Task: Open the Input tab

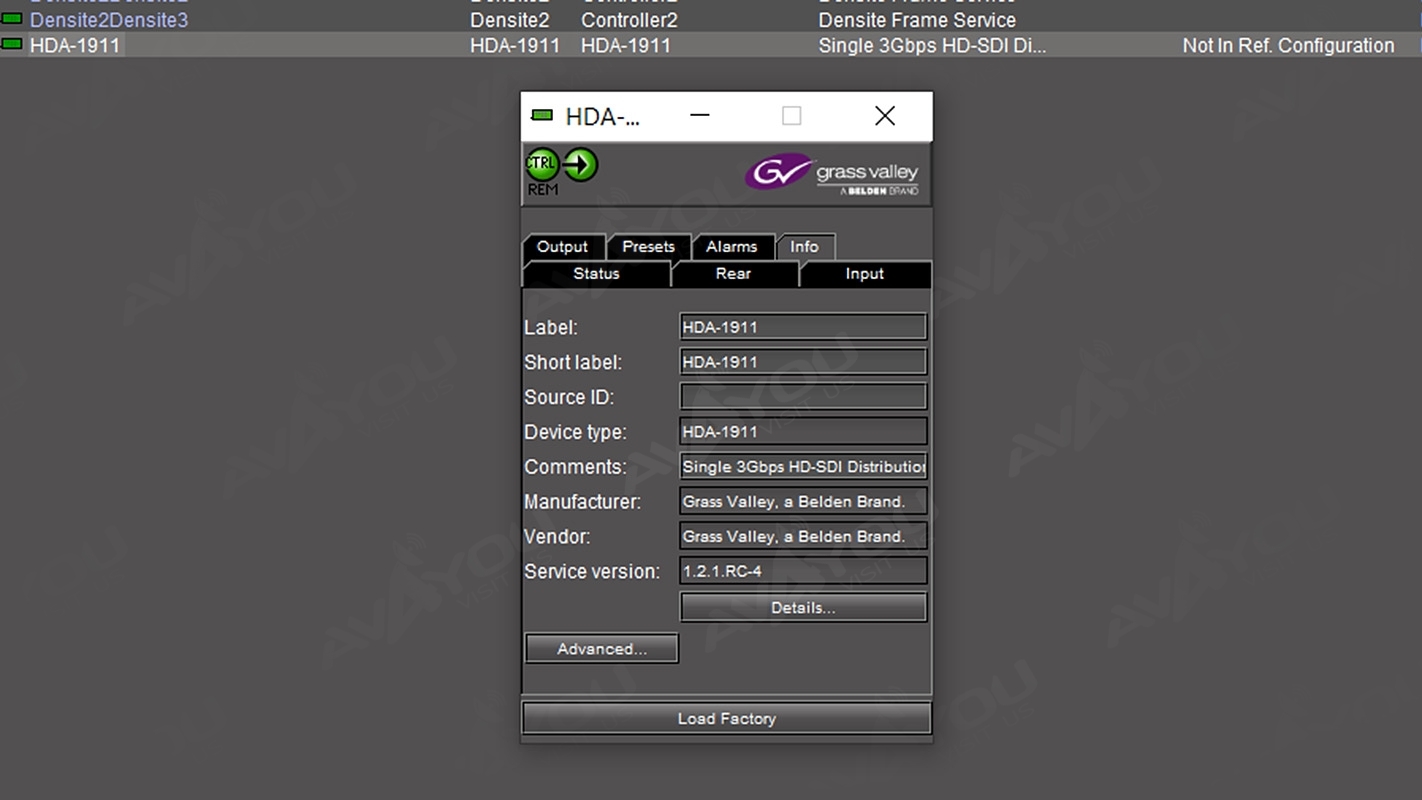Action: coord(864,274)
